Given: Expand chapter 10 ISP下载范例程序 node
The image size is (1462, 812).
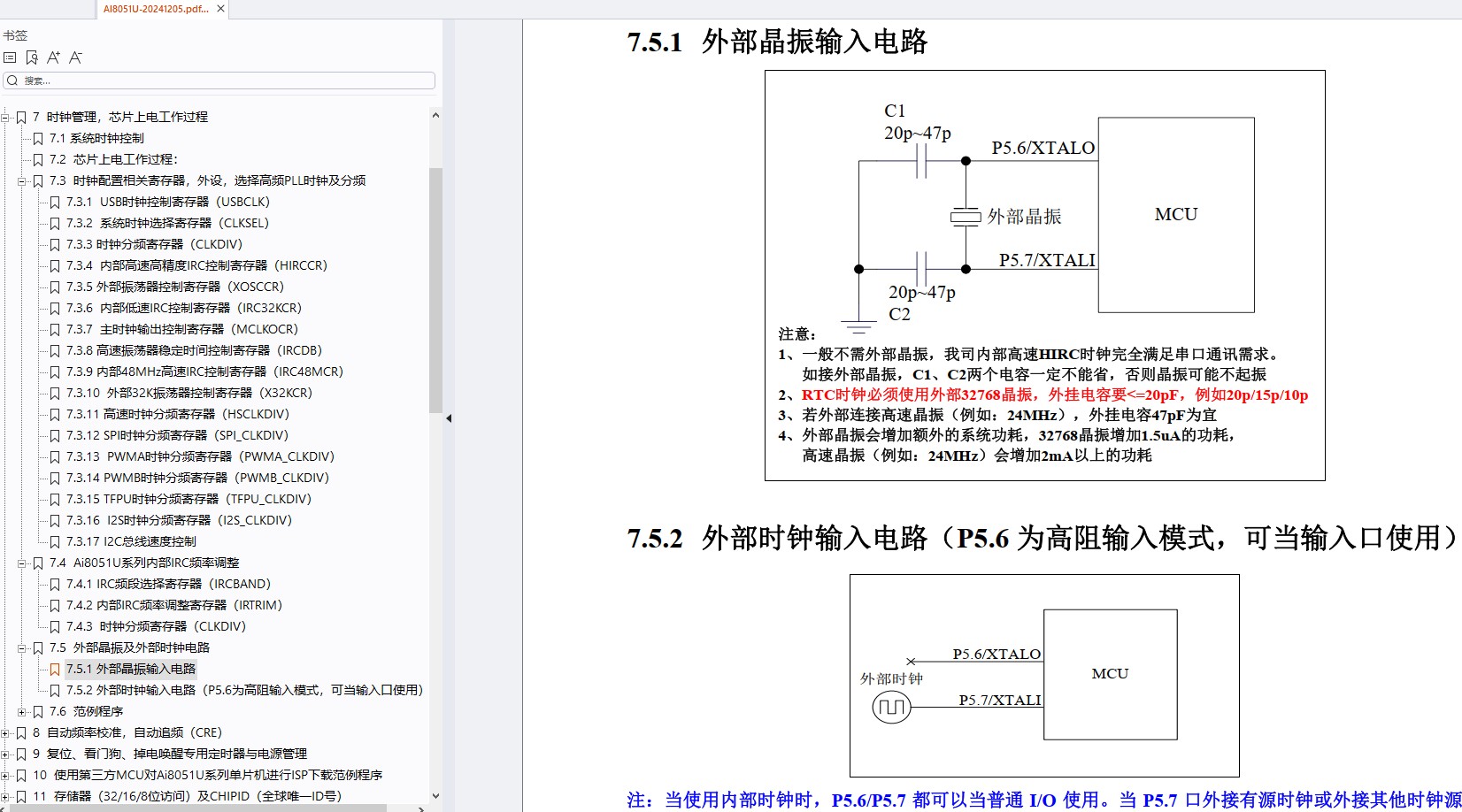Looking at the screenshot, I should pyautogui.click(x=5, y=775).
